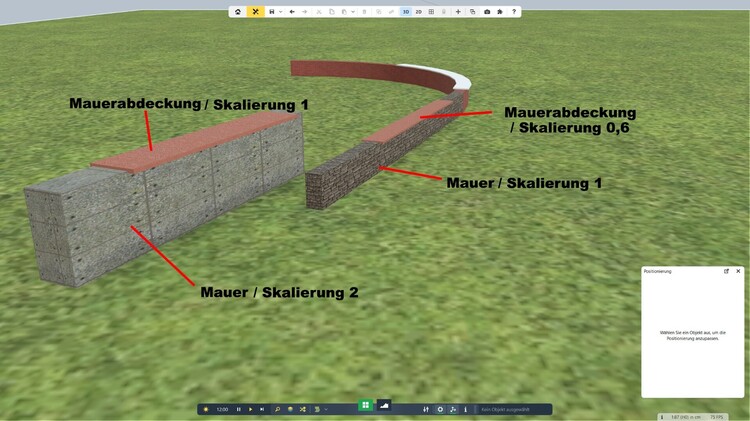The width and height of the screenshot is (750, 421).
Task: Click the 75 FPS indicator in status bar
Action: click(717, 417)
